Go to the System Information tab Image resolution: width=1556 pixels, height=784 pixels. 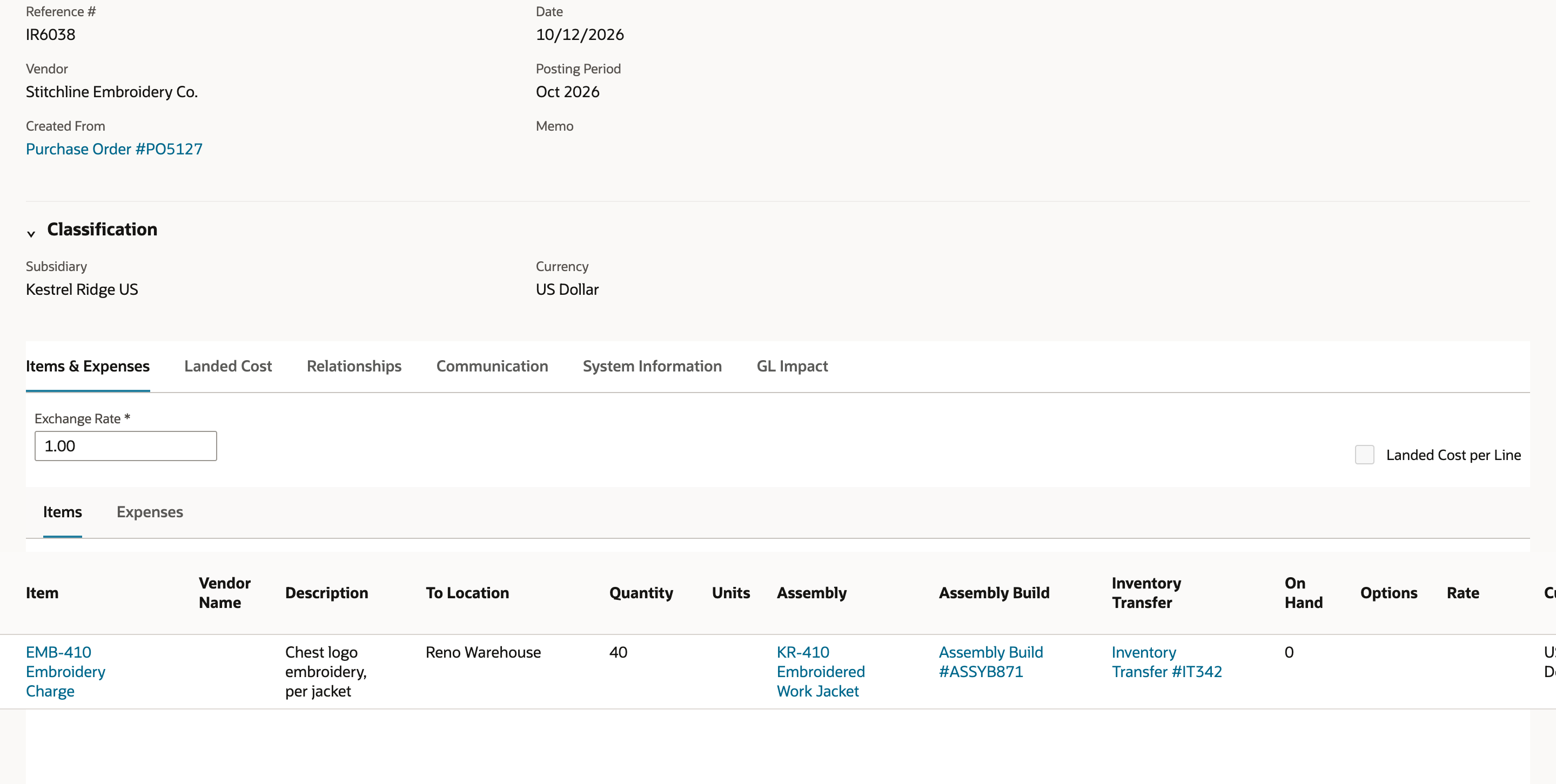652,366
